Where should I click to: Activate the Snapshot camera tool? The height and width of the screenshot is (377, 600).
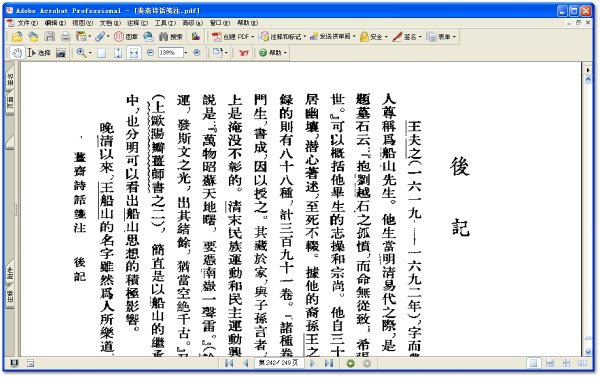click(x=61, y=53)
